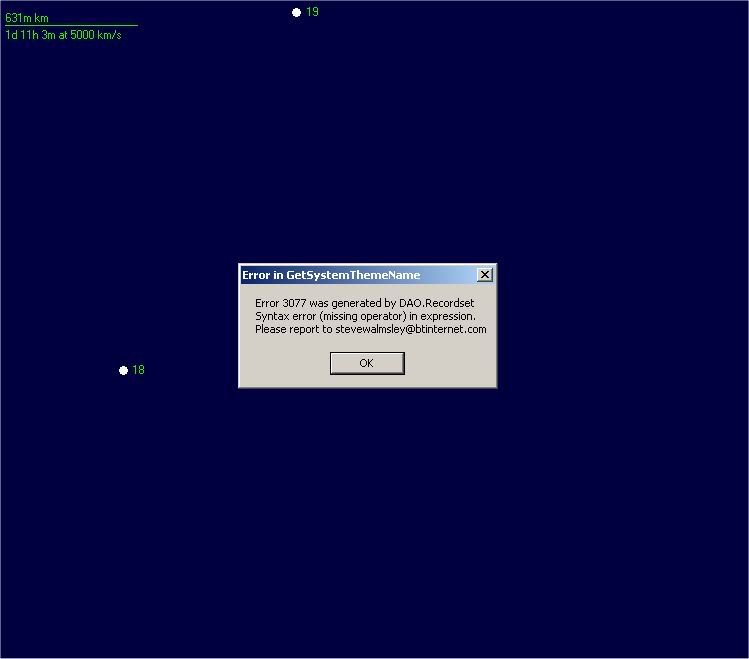Click the '1d 11h 3m at 5000 km/s' text
This screenshot has height=659, width=749.
(x=63, y=35)
